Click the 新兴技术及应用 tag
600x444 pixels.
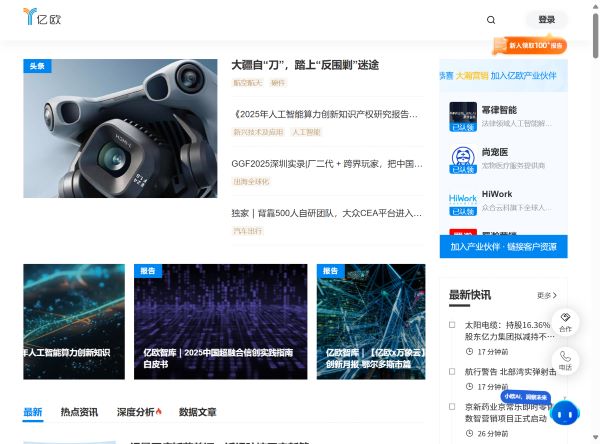coord(258,132)
